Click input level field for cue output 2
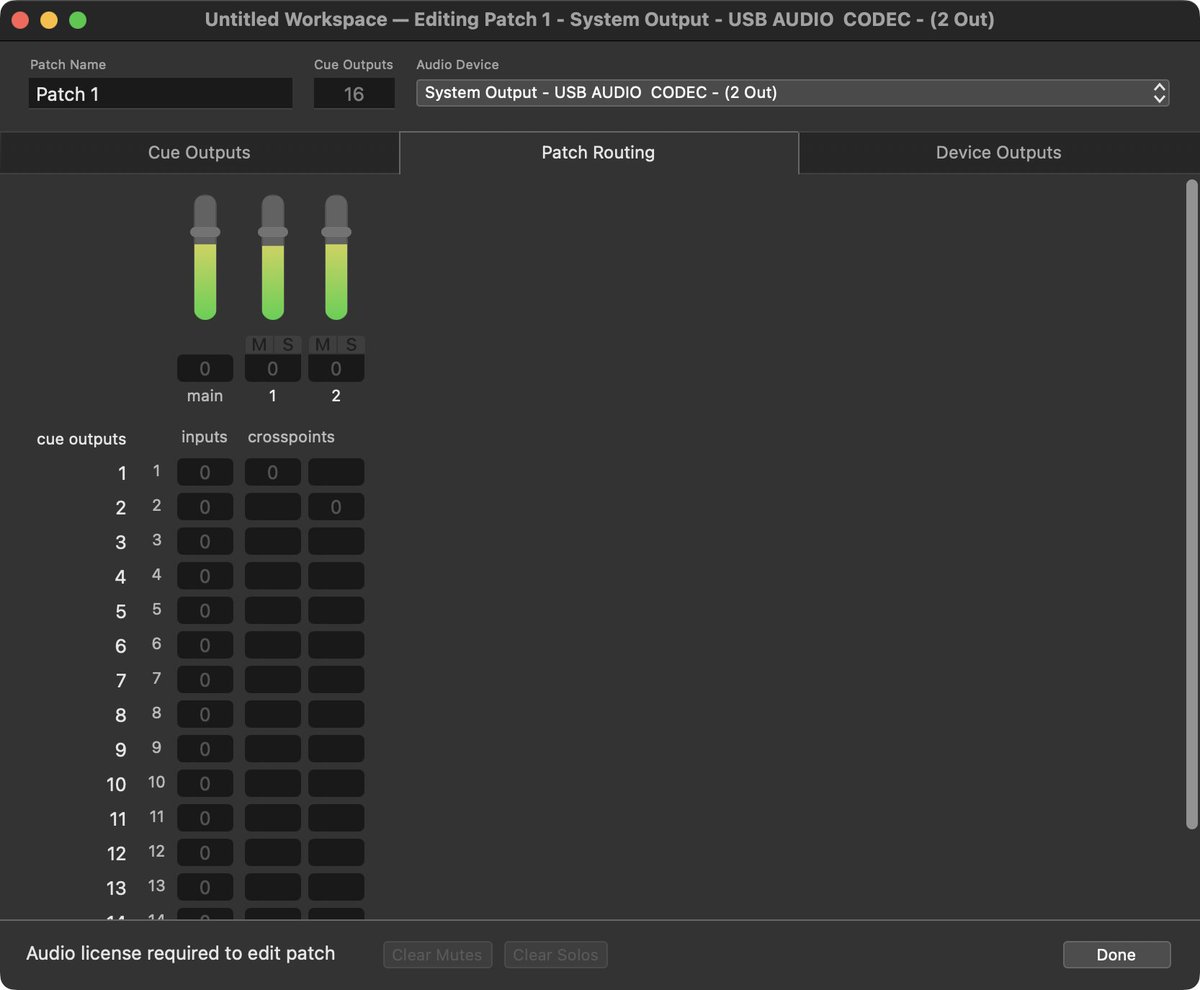1200x990 pixels. pyautogui.click(x=205, y=507)
